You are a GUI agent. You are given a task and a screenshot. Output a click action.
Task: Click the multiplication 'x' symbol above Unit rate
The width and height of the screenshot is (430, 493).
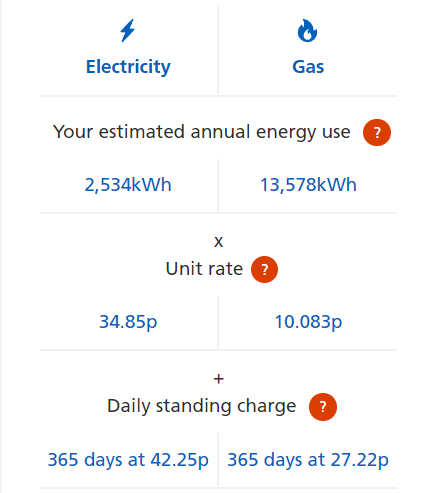tap(218, 242)
